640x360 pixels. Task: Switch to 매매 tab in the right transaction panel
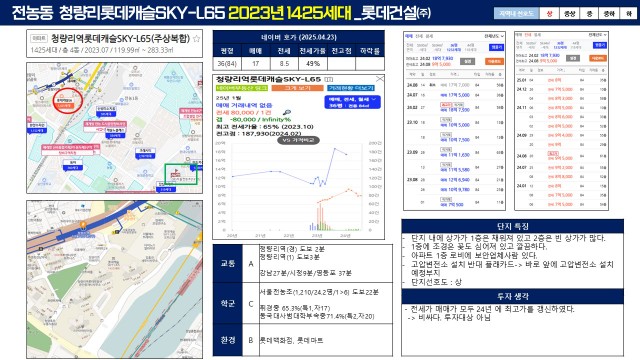click(x=519, y=35)
